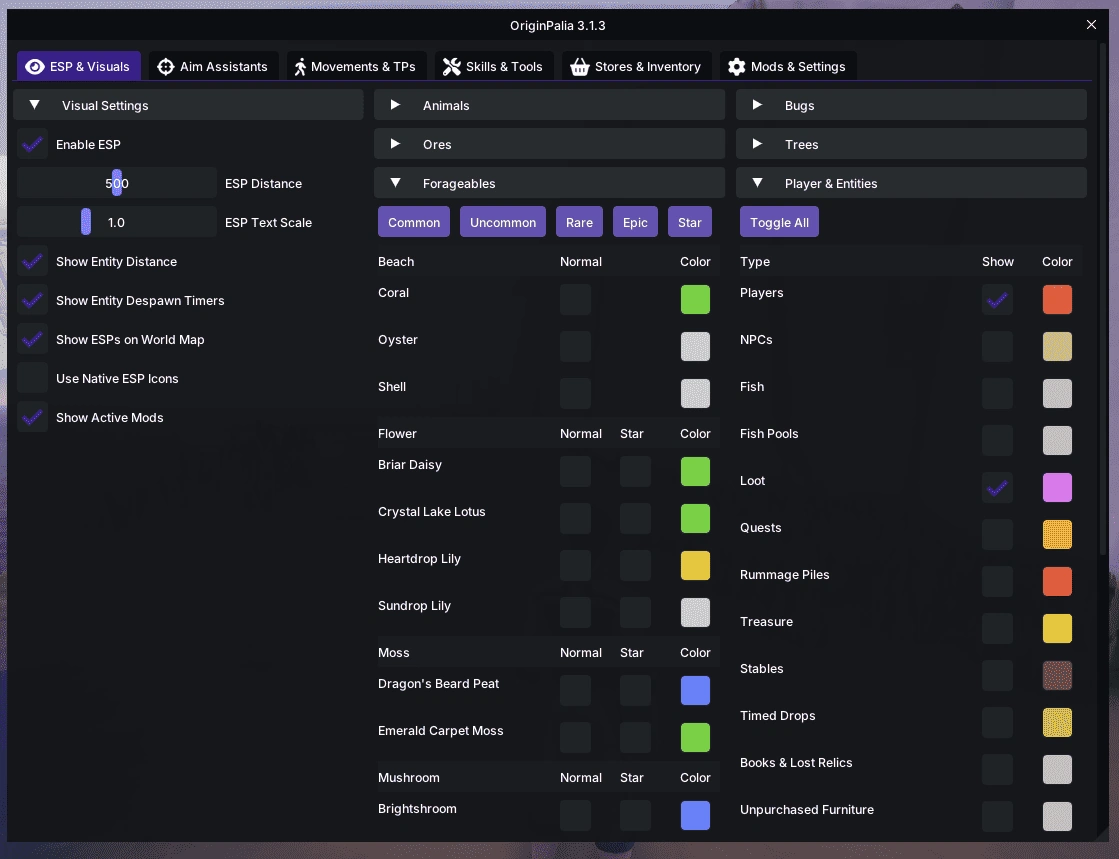Click the Star forageables button
The image size is (1119, 859).
pos(689,222)
